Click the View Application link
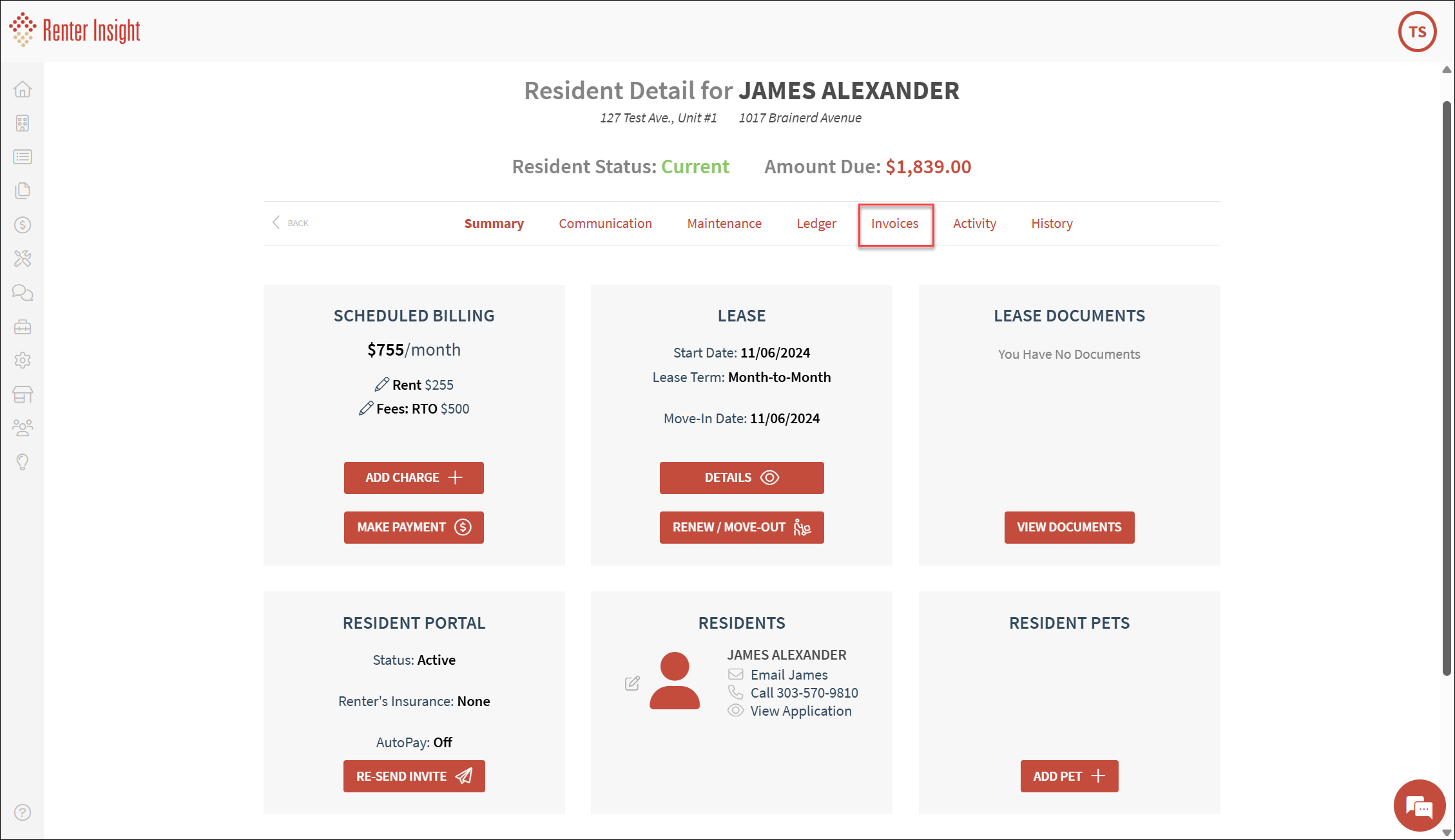The height and width of the screenshot is (840, 1455). 800,711
